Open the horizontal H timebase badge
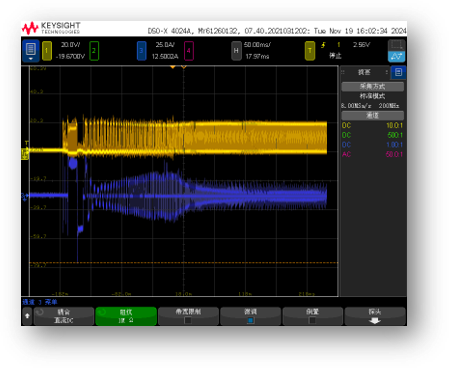449x368 pixels. 236,51
